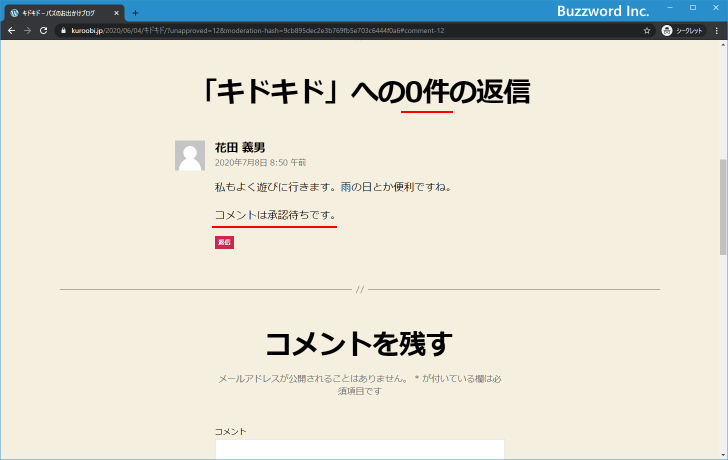
Task: Click the author name 花田 義男
Action: [240, 148]
